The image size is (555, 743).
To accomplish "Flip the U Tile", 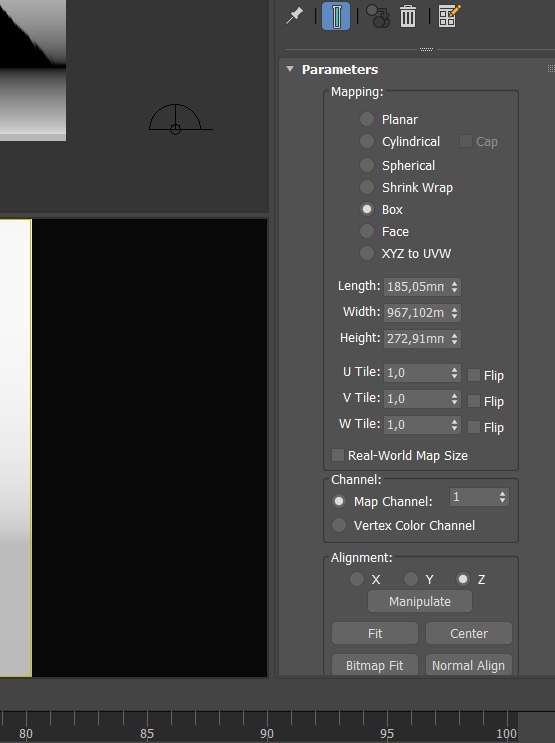I will [x=473, y=375].
